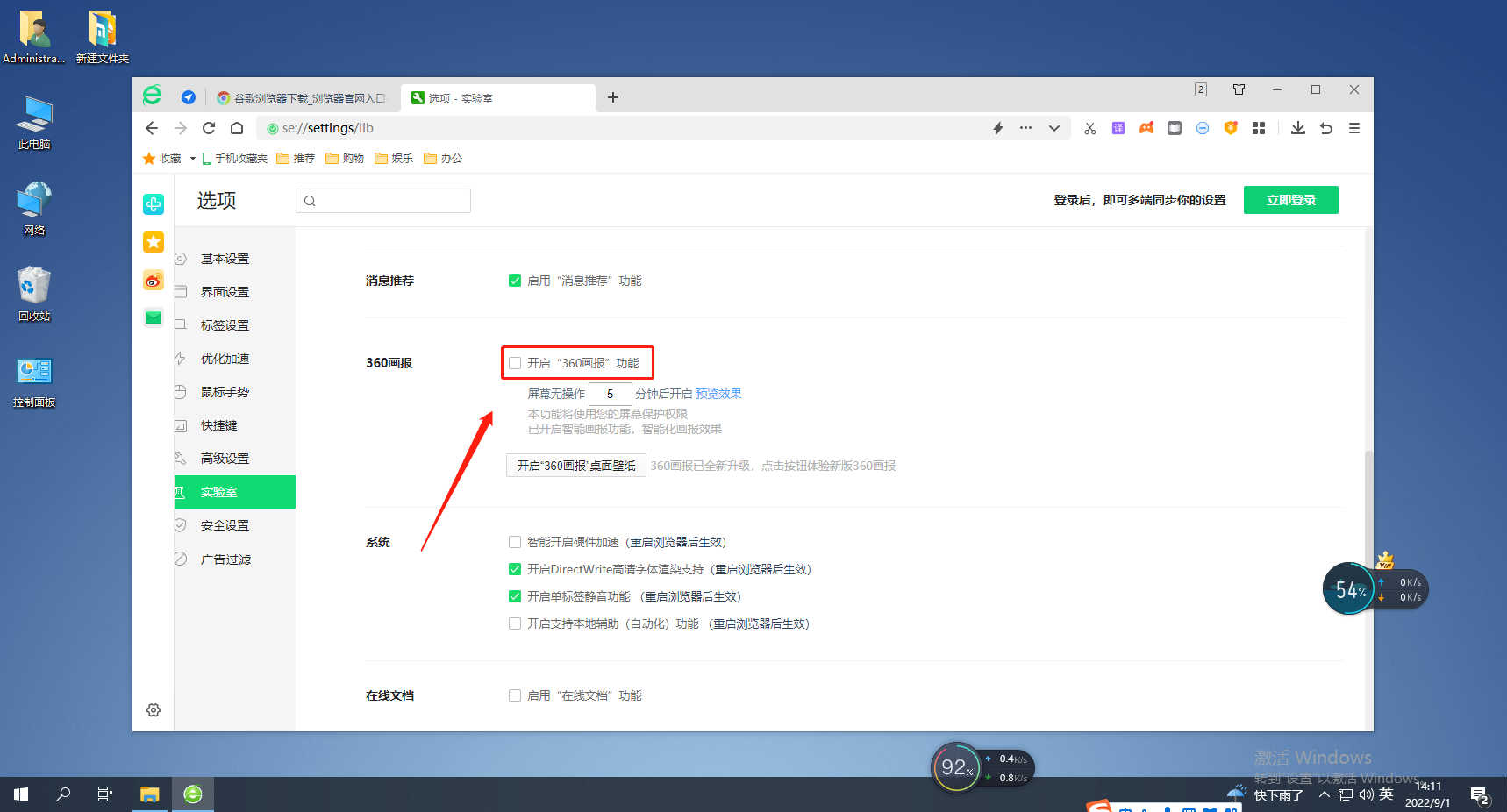Expand the 收藏 bookmarks dropdown arrow
This screenshot has height=812, width=1507.
pyautogui.click(x=193, y=159)
